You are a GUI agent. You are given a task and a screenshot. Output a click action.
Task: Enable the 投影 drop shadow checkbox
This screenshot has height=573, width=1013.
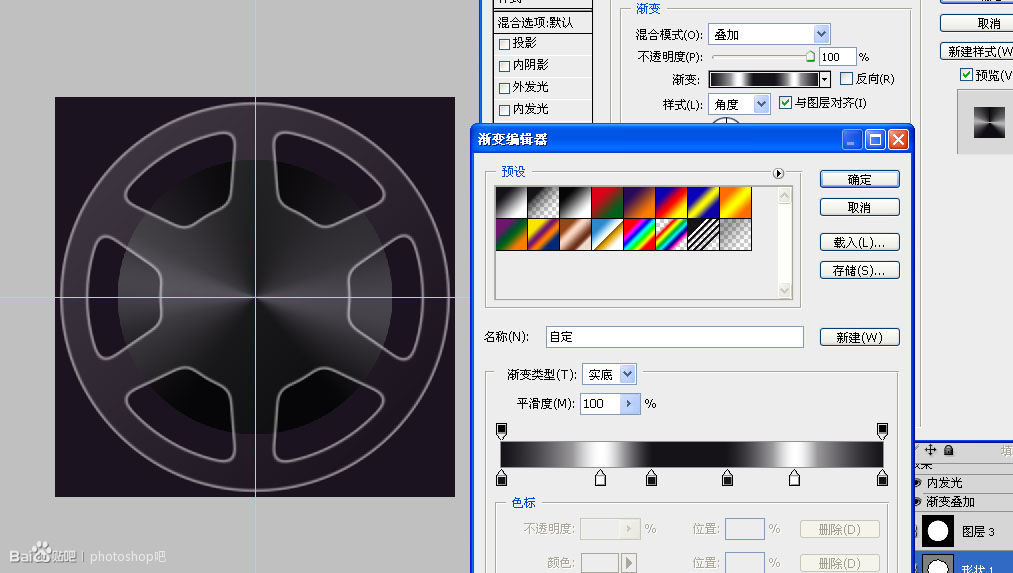505,44
